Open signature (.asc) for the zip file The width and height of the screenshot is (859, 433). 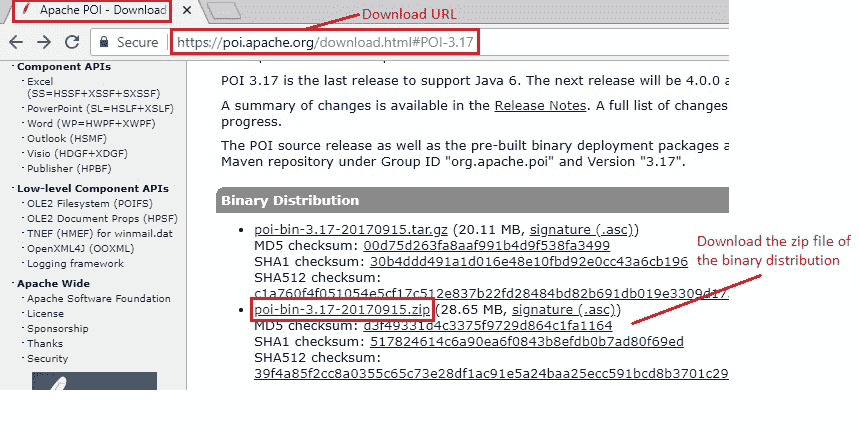(564, 310)
